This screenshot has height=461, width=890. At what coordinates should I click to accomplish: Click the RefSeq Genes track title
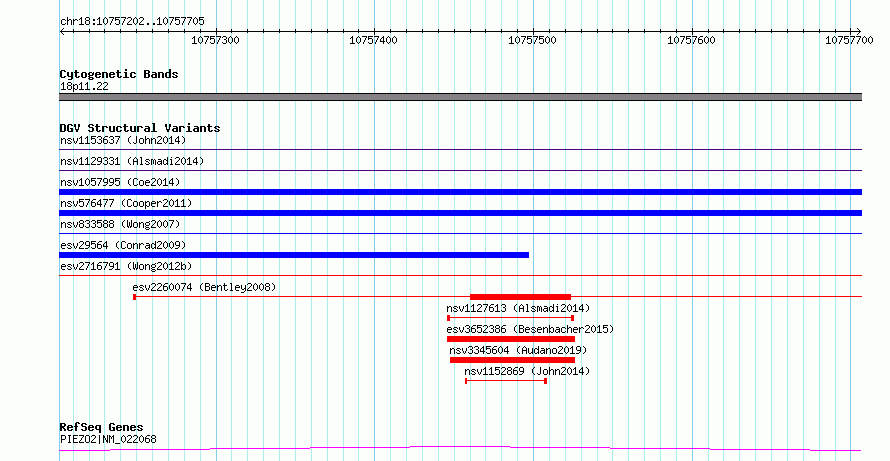(x=102, y=427)
